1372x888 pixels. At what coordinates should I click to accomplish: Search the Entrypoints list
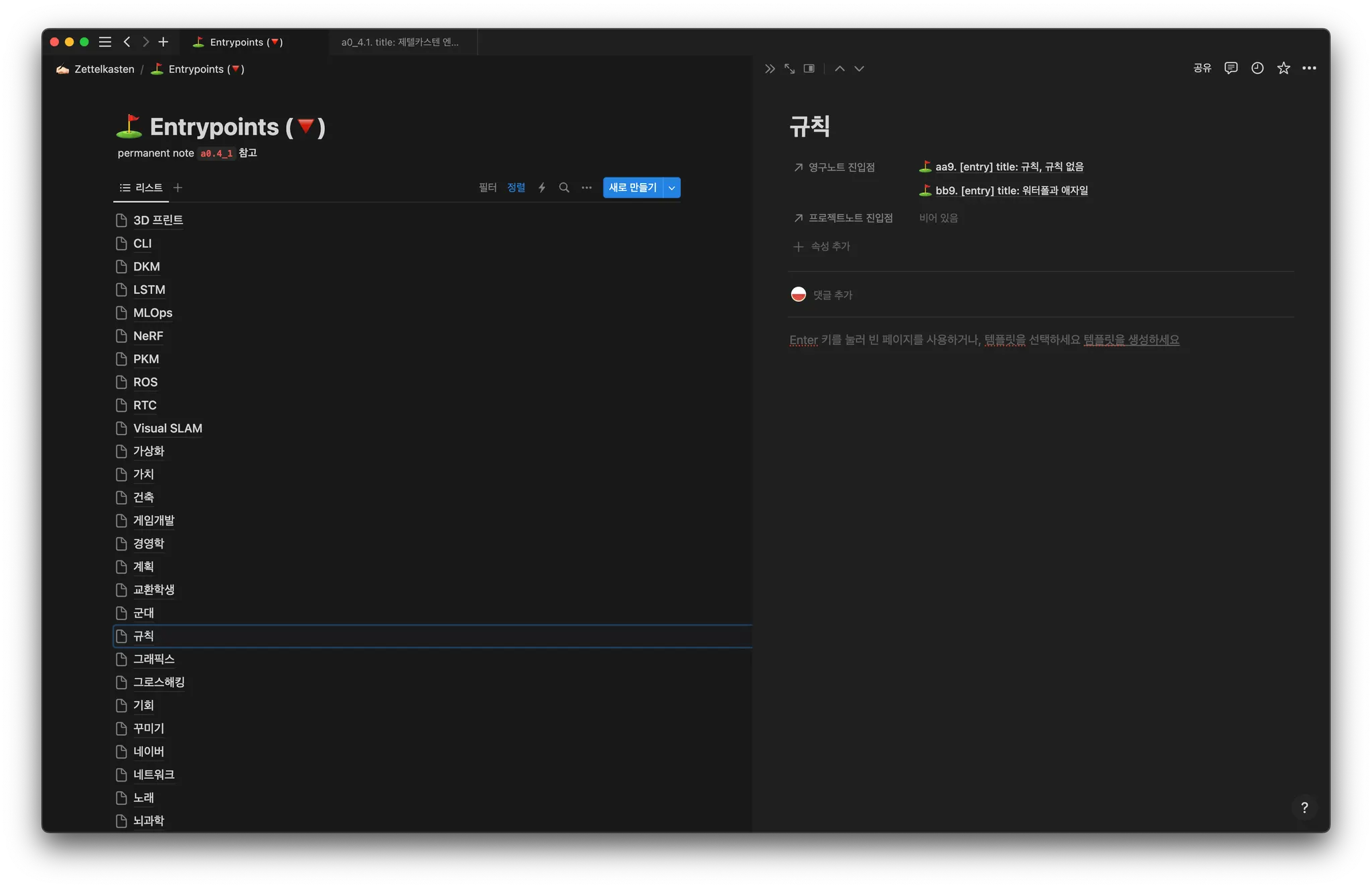564,188
